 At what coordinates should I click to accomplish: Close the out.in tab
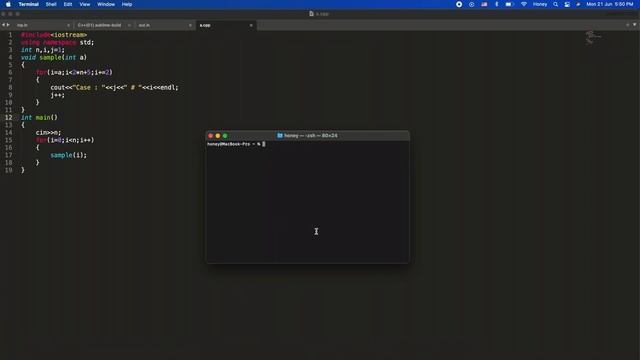190,25
